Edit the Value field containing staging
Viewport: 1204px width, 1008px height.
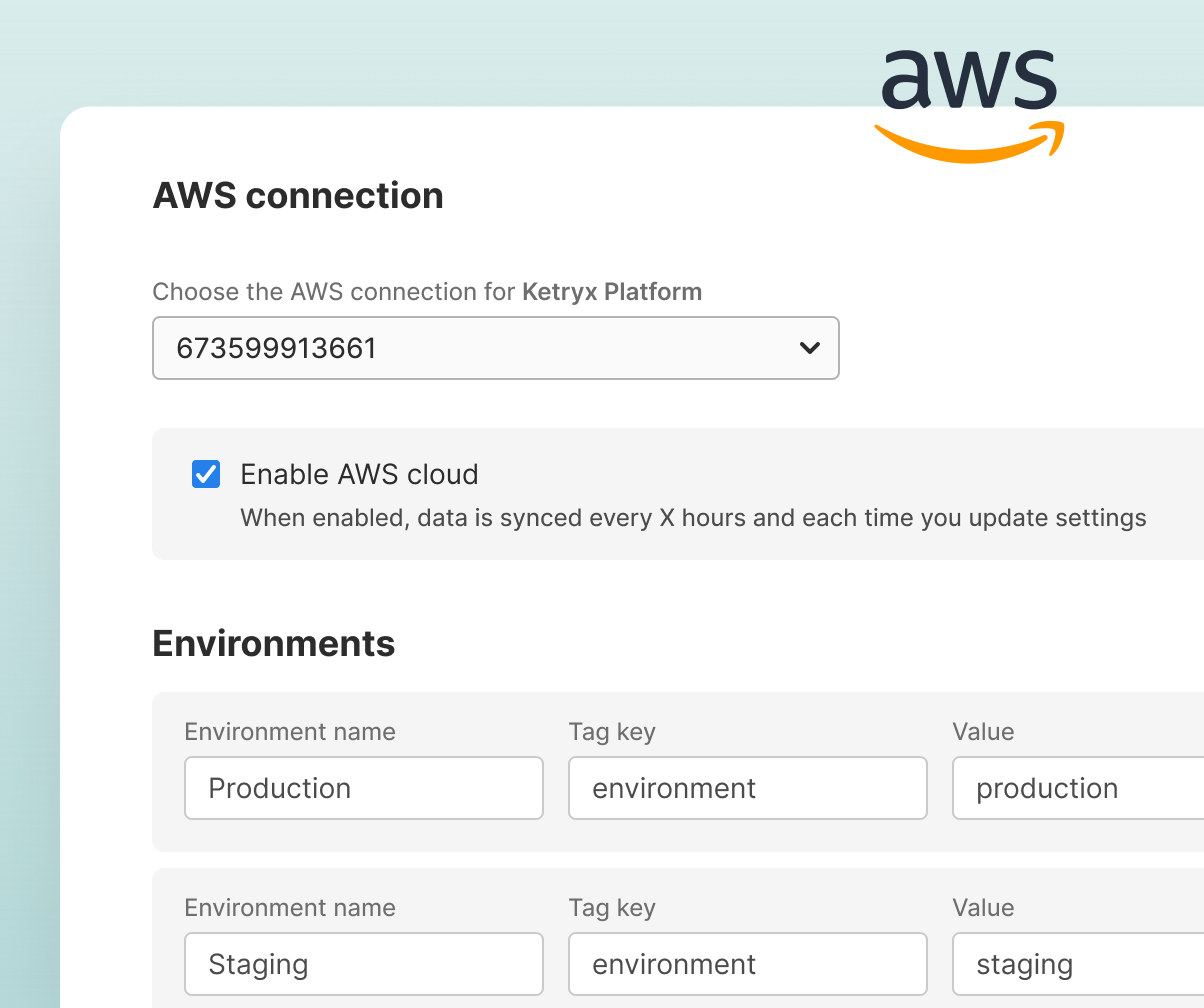pos(1078,964)
